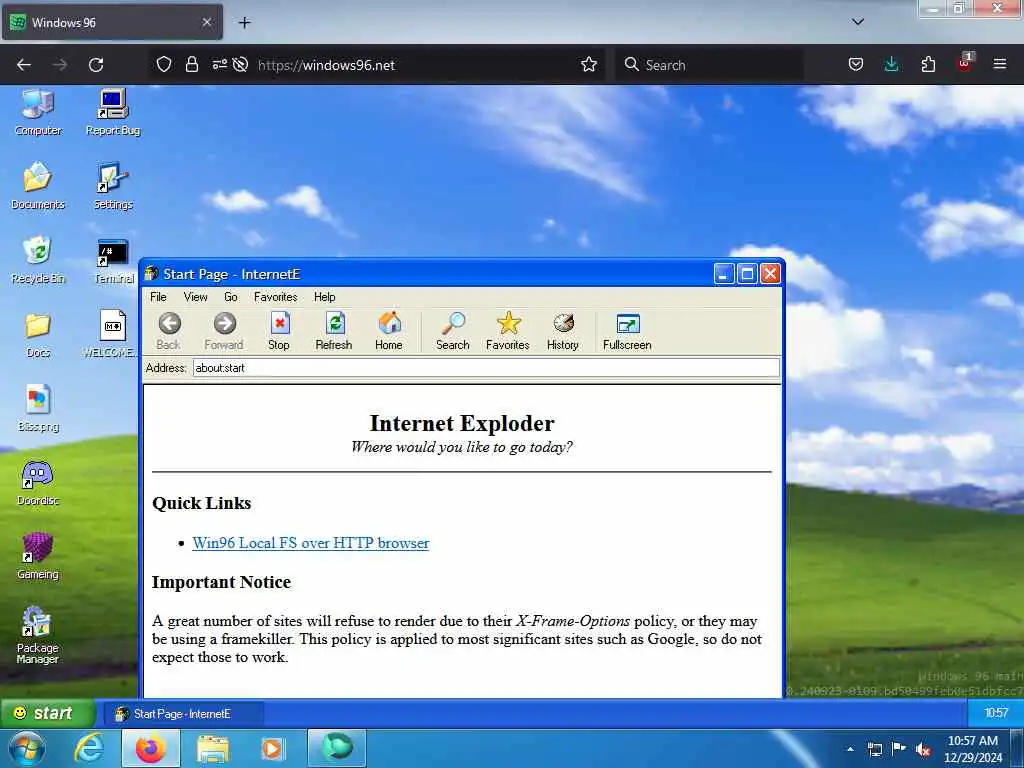Image resolution: width=1024 pixels, height=768 pixels.
Task: Open the Package Manager desktop shortcut
Action: pos(38,635)
